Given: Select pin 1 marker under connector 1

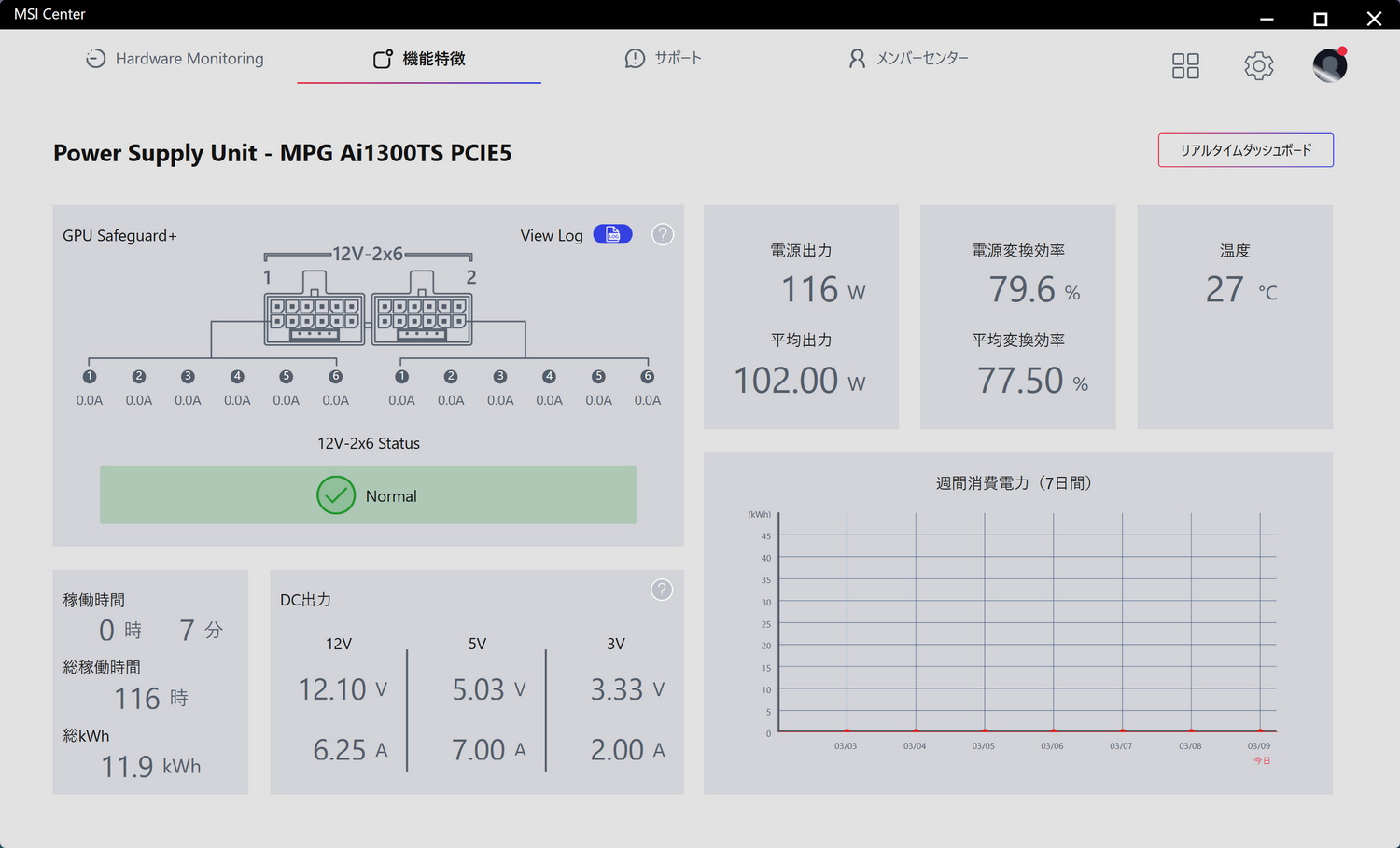Looking at the screenshot, I should pyautogui.click(x=90, y=377).
